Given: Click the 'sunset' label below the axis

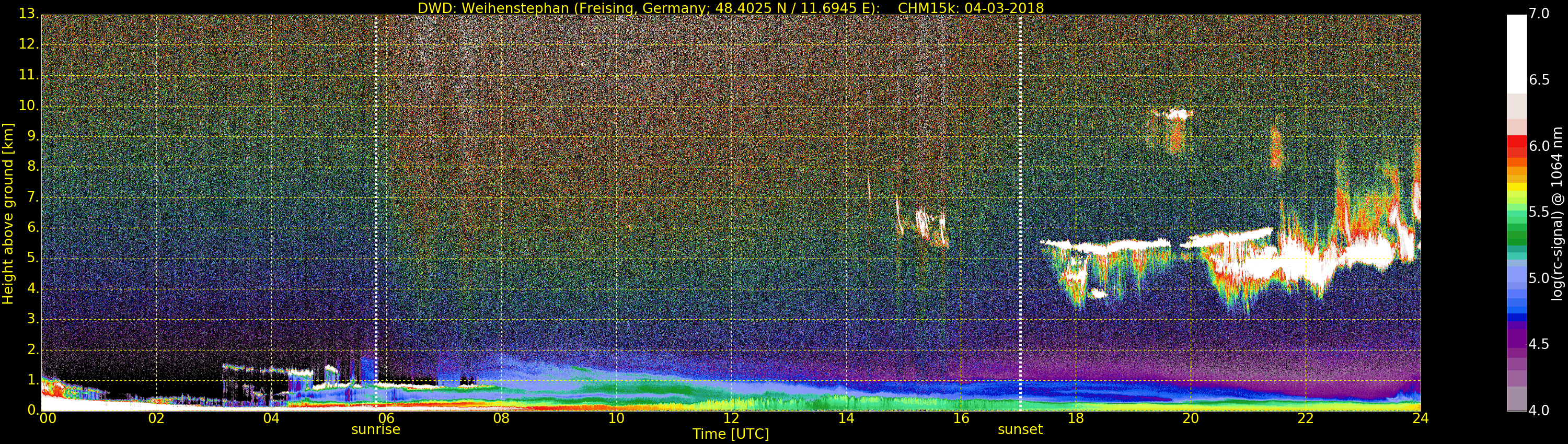Looking at the screenshot, I should click(x=1020, y=429).
